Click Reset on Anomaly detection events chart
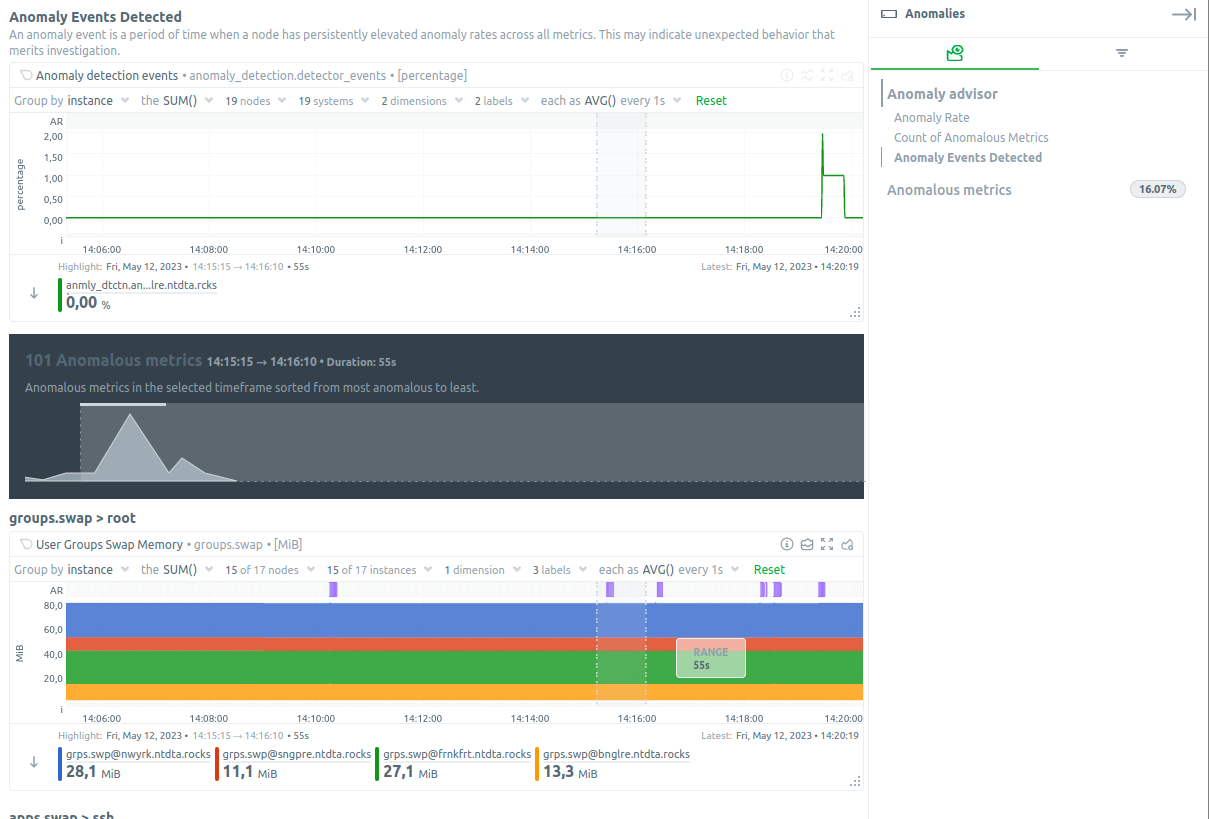1209x819 pixels. tap(711, 100)
